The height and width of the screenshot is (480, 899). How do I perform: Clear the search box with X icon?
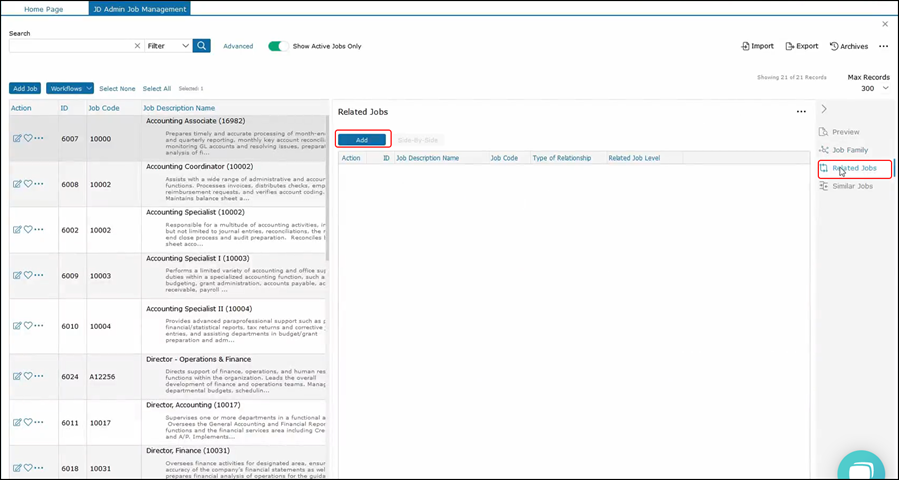[x=137, y=46]
